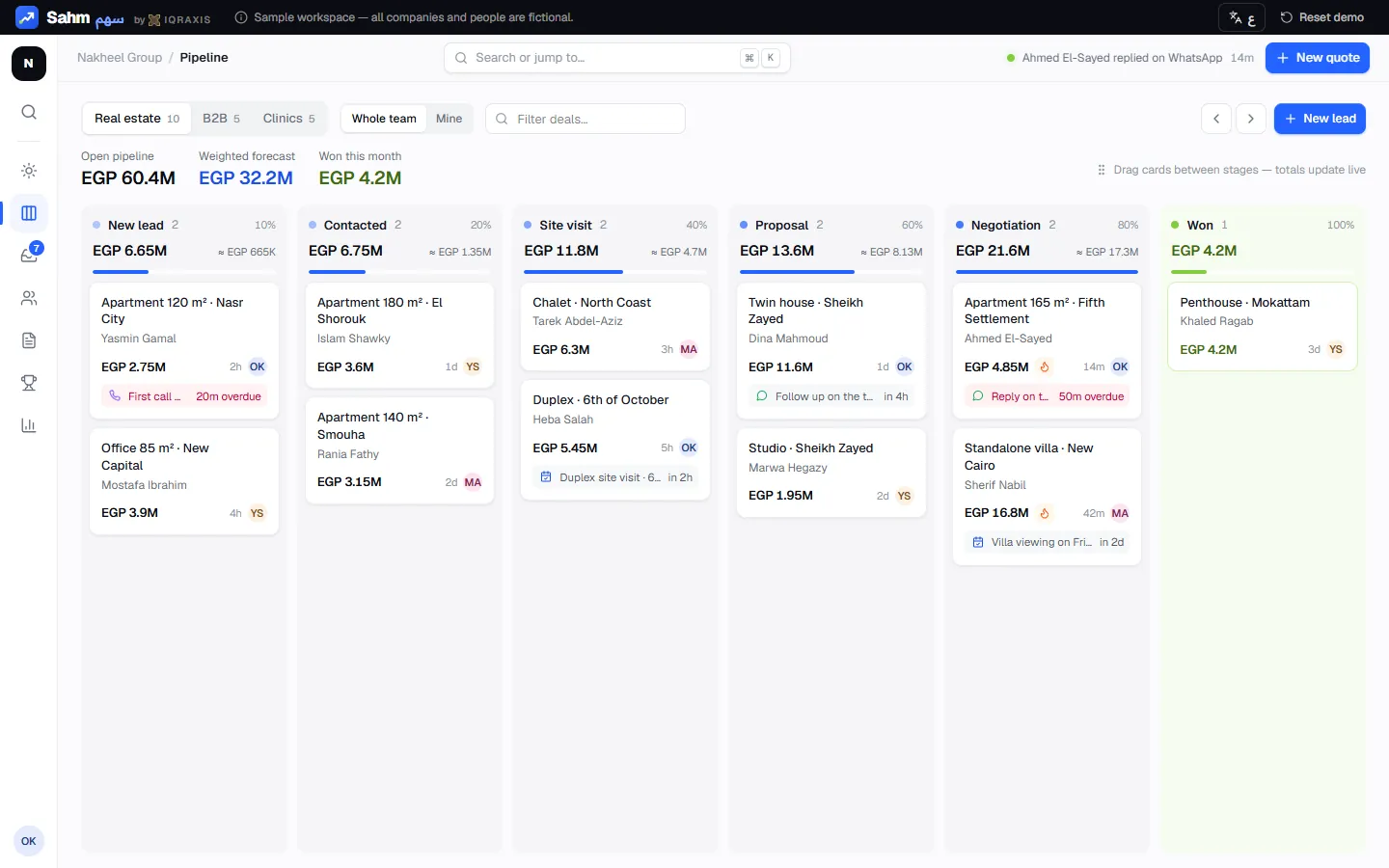
Task: Click the Weighted forecast EGP 32.2M value
Action: pos(246,178)
